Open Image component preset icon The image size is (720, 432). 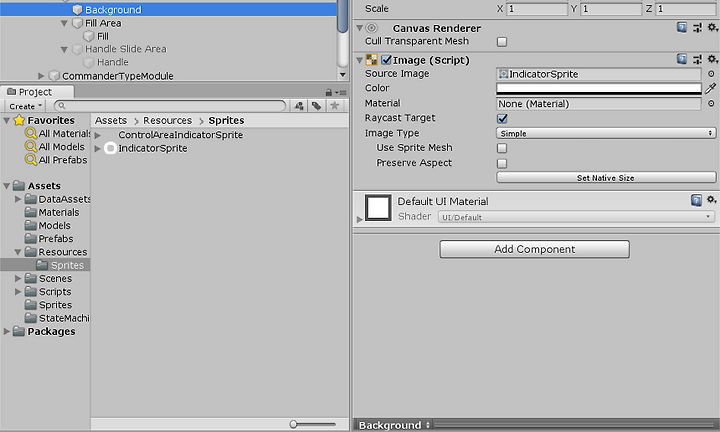[697, 59]
